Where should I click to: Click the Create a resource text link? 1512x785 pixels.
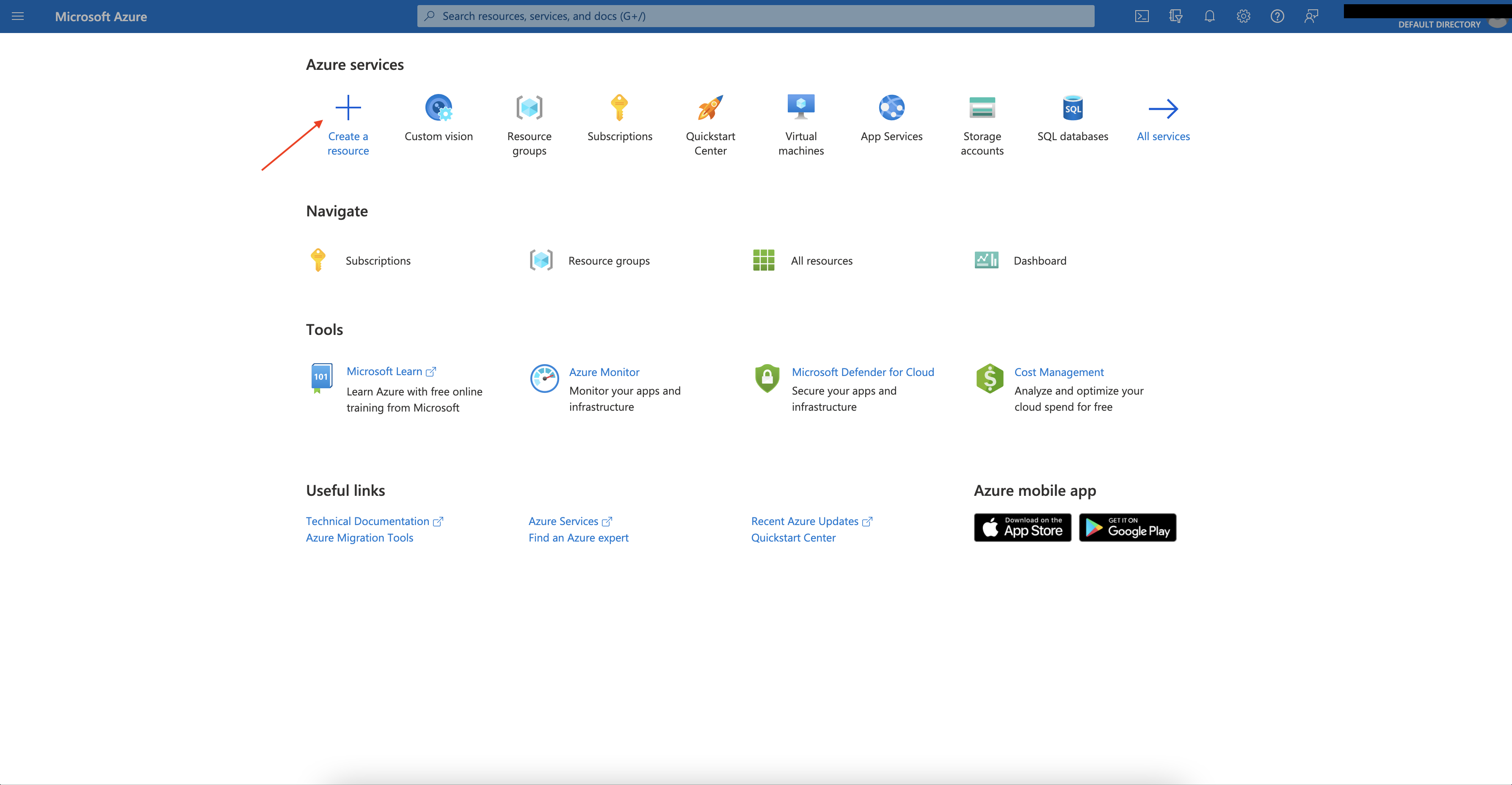point(348,143)
